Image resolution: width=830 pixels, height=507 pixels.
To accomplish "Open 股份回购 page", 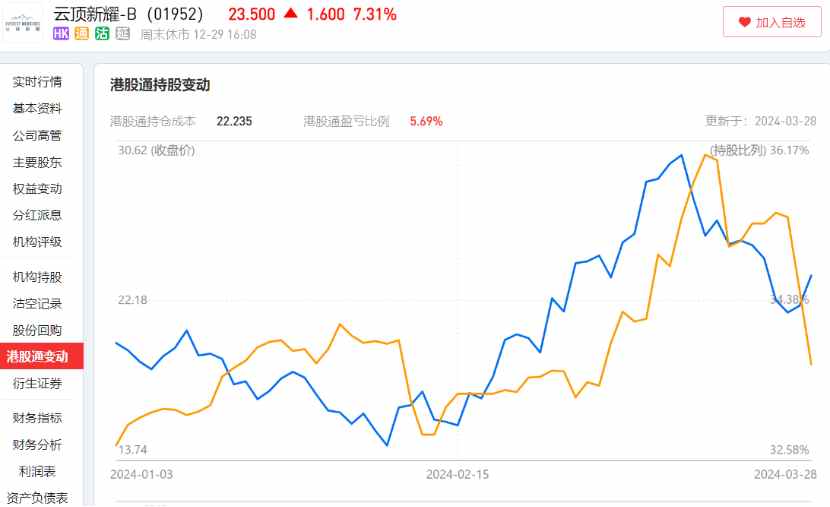I will pos(37,330).
